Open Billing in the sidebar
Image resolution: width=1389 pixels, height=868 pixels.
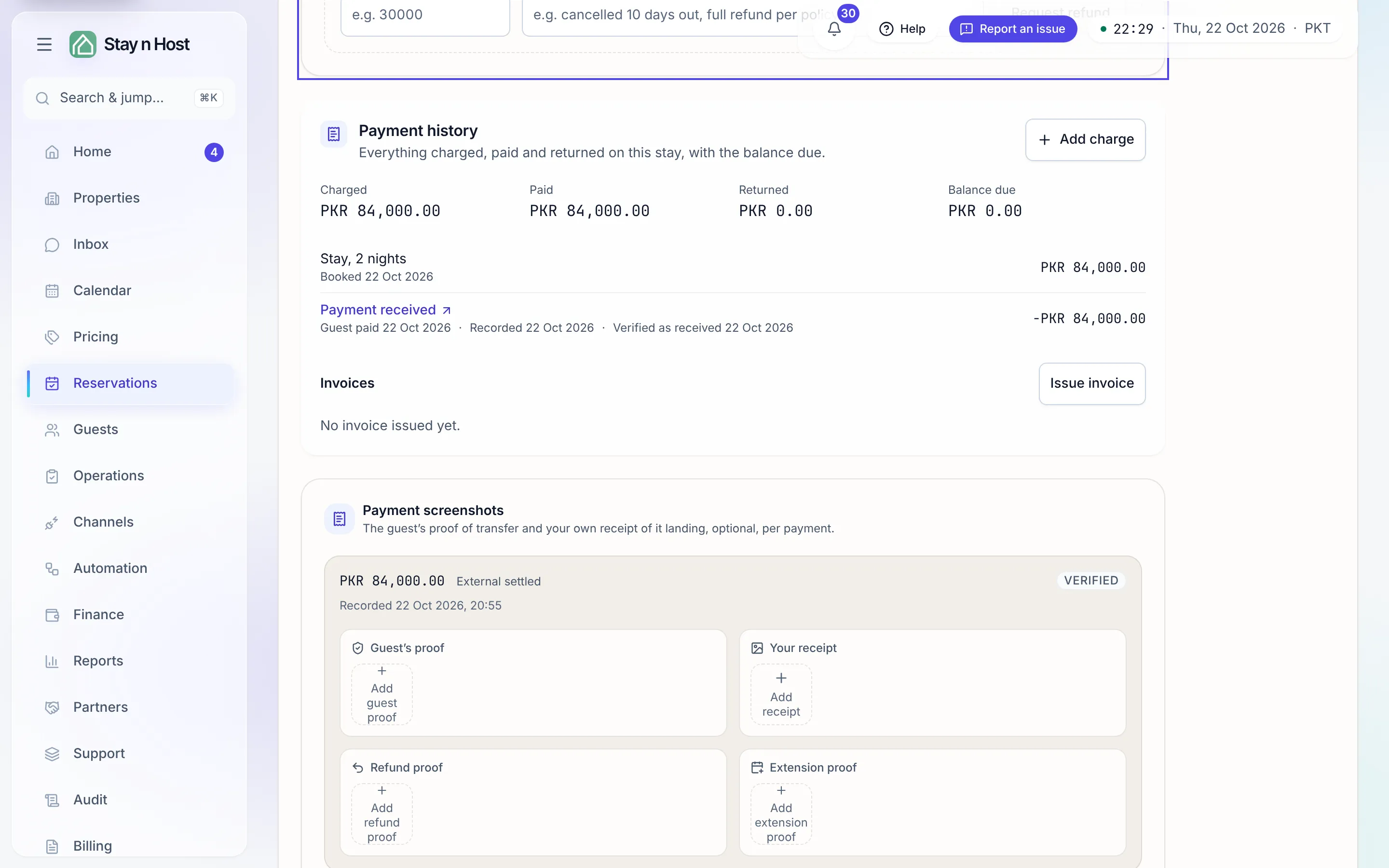point(130,846)
